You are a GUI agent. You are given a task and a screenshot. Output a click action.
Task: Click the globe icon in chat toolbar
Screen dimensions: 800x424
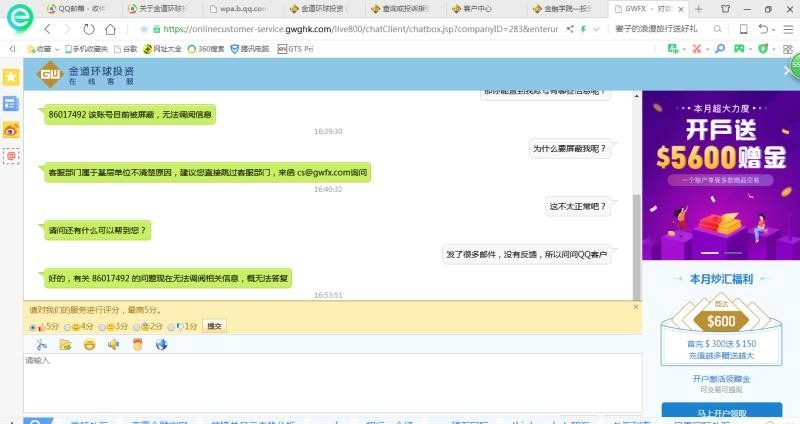[161, 344]
